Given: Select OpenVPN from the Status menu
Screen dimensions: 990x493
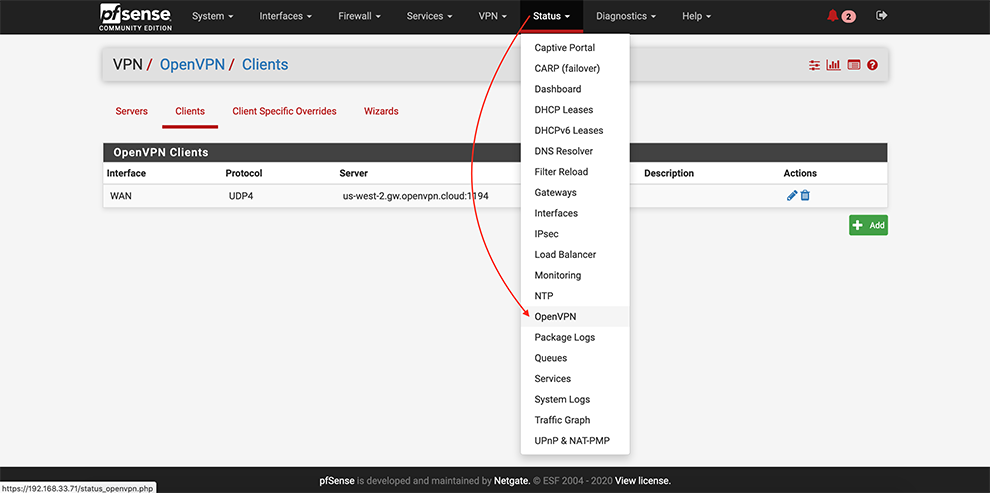Looking at the screenshot, I should coord(555,317).
